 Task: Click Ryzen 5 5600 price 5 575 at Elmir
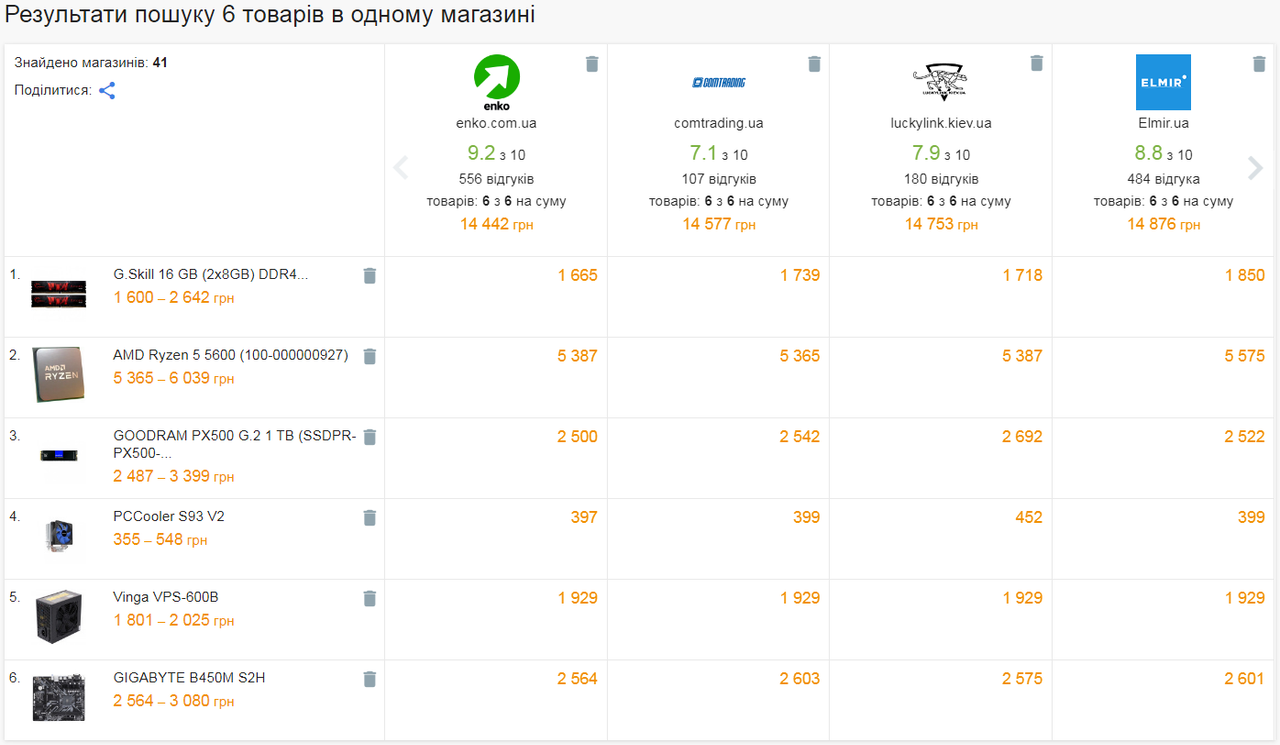coord(1244,355)
